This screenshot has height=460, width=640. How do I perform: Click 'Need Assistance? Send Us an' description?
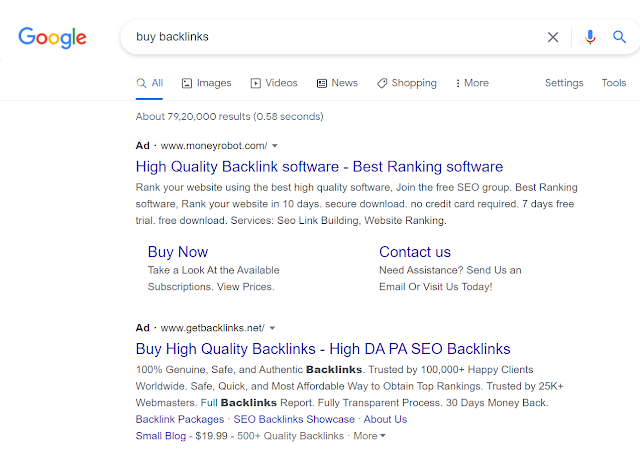click(450, 270)
